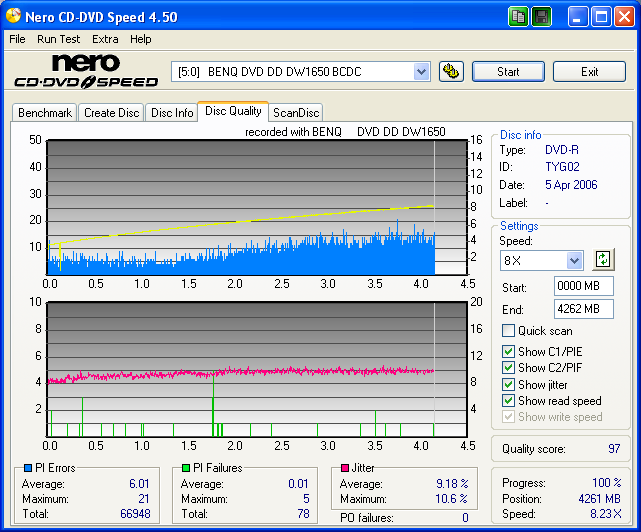Click the disc type DVD-R
Screen dimensions: 641x532
click(x=562, y=150)
